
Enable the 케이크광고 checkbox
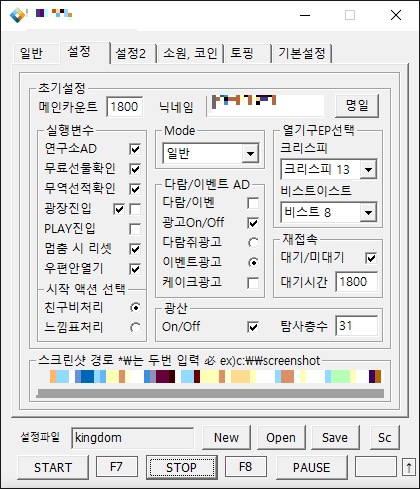pyautogui.click(x=253, y=283)
